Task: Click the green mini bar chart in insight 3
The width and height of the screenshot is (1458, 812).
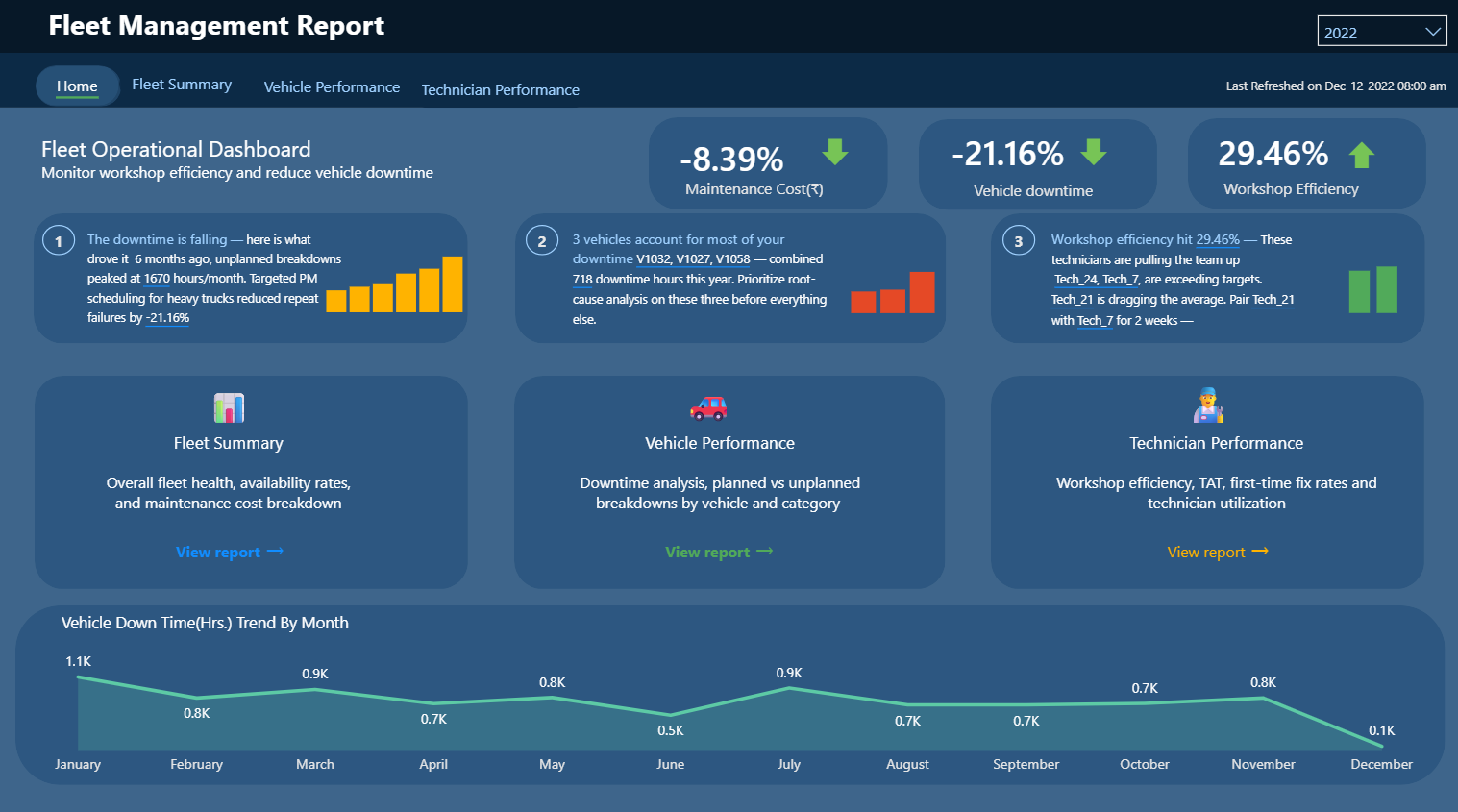Action: 1372,290
